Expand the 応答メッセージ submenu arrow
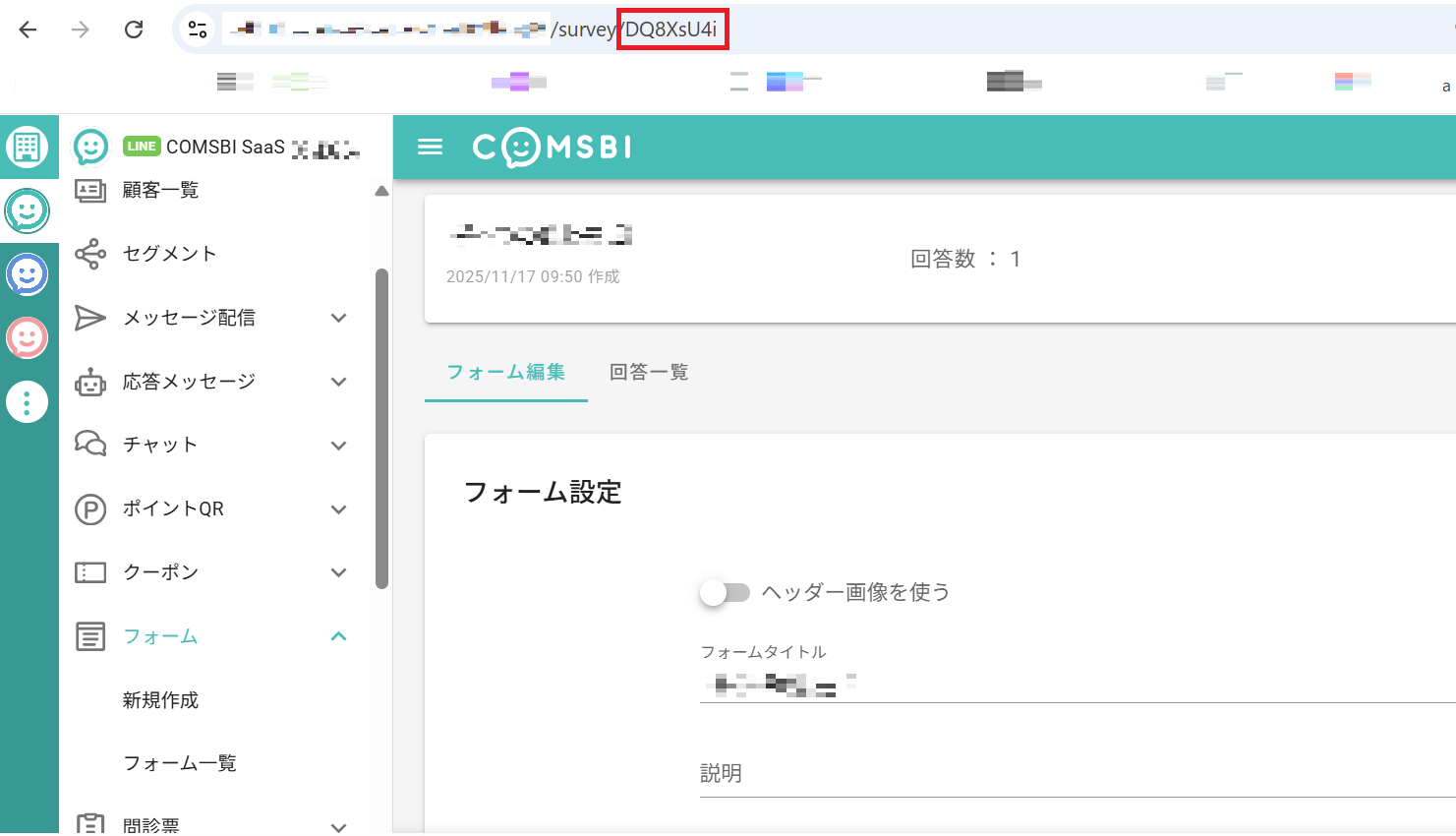1456x836 pixels. [339, 382]
